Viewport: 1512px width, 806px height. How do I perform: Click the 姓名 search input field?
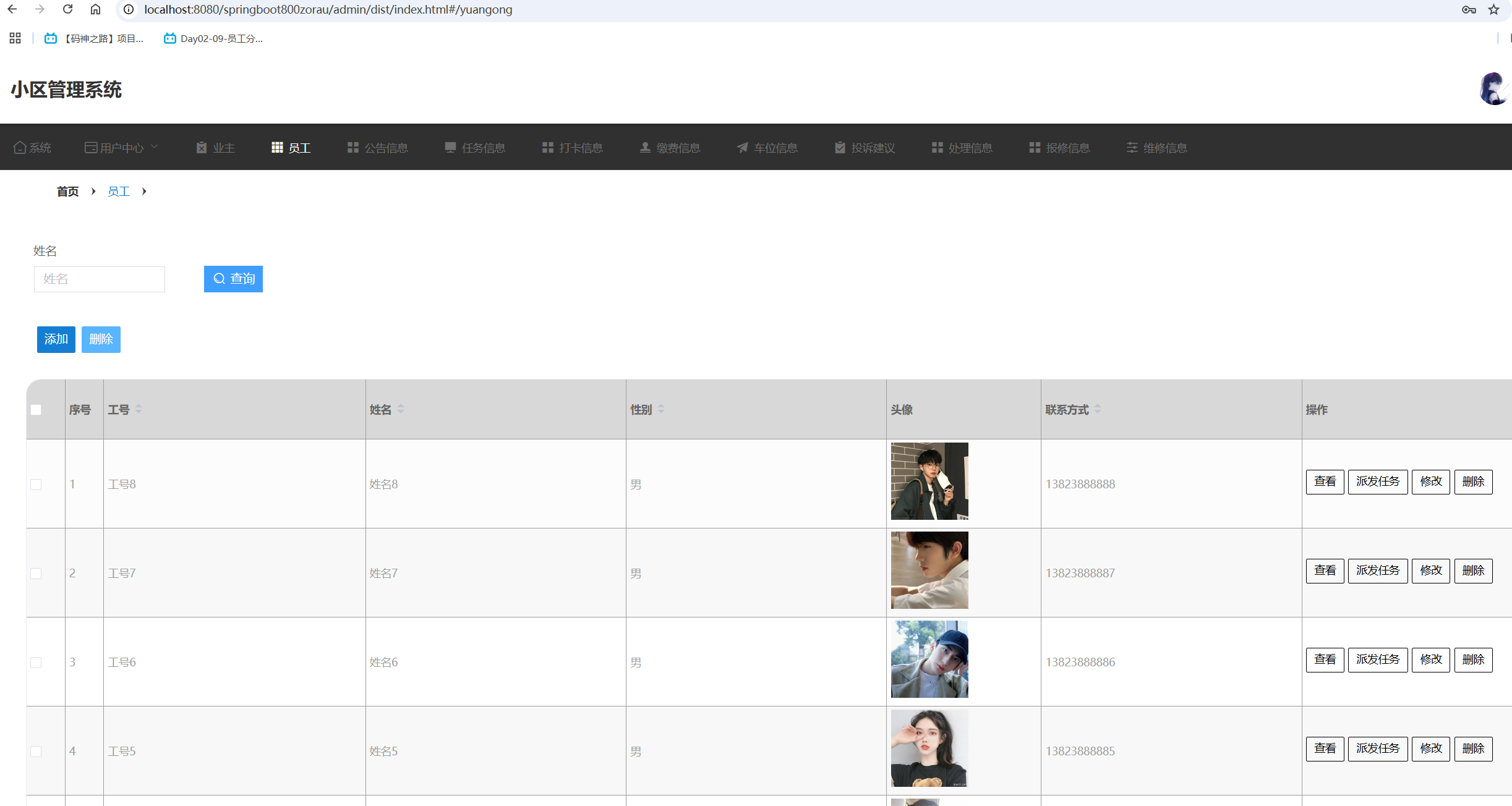click(99, 279)
